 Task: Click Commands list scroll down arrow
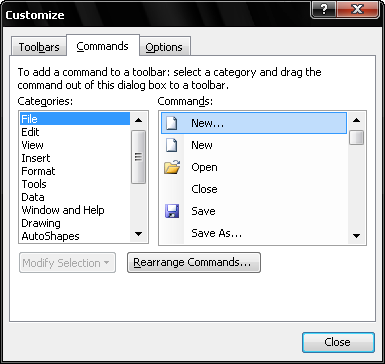tap(356, 236)
